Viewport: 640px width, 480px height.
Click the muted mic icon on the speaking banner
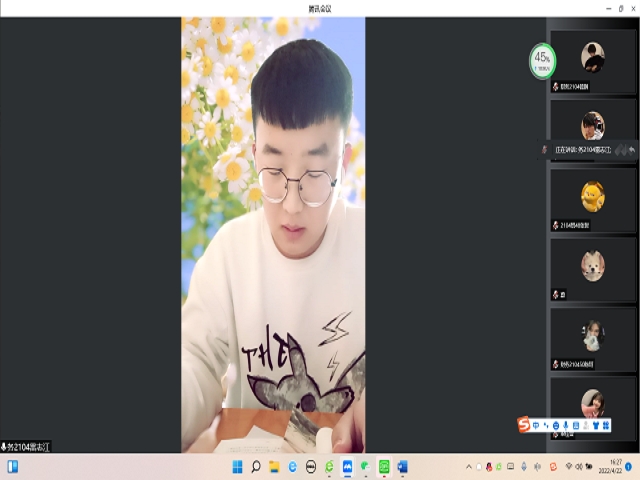[x=544, y=150]
